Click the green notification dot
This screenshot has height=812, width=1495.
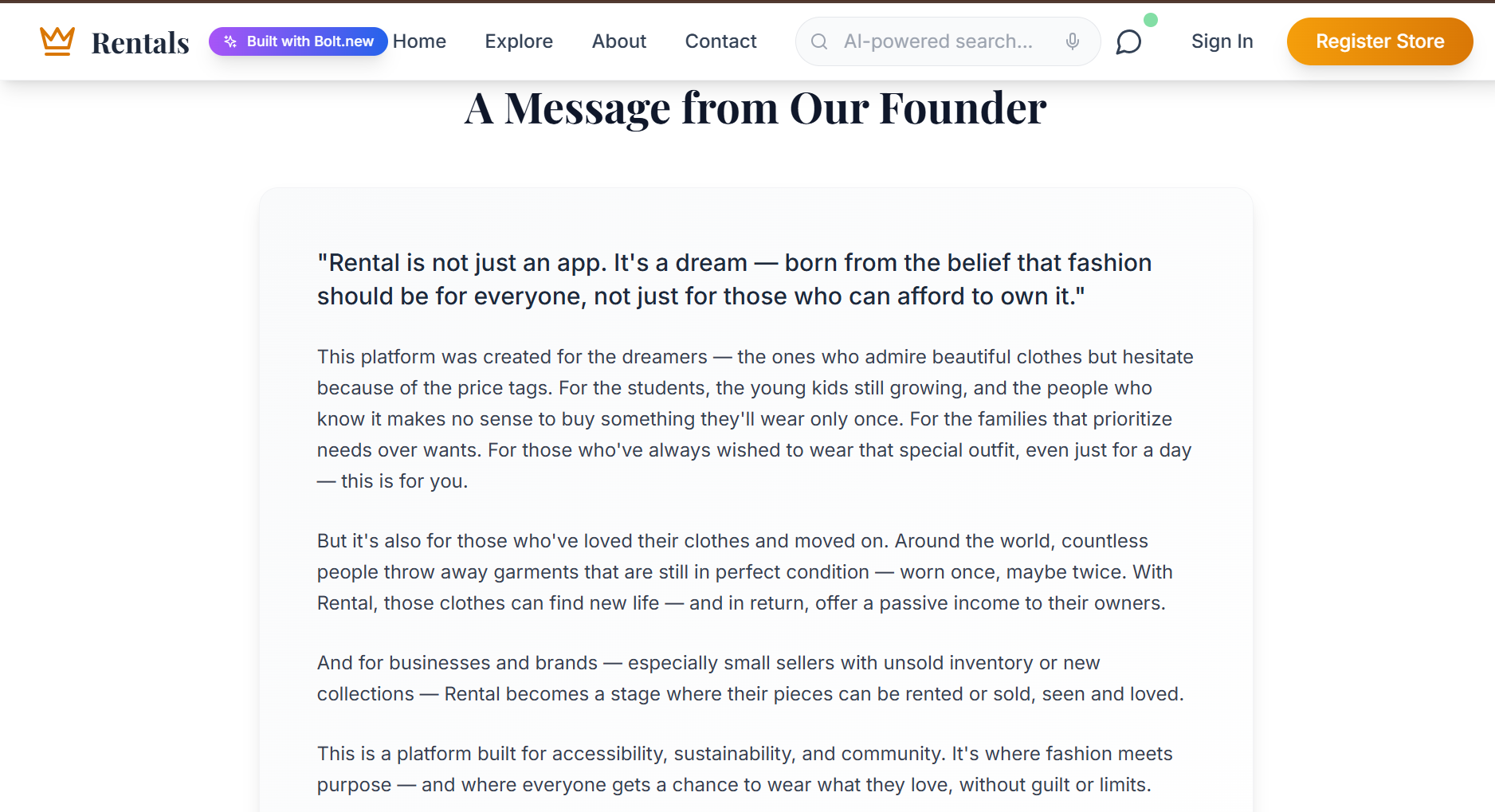point(1150,20)
